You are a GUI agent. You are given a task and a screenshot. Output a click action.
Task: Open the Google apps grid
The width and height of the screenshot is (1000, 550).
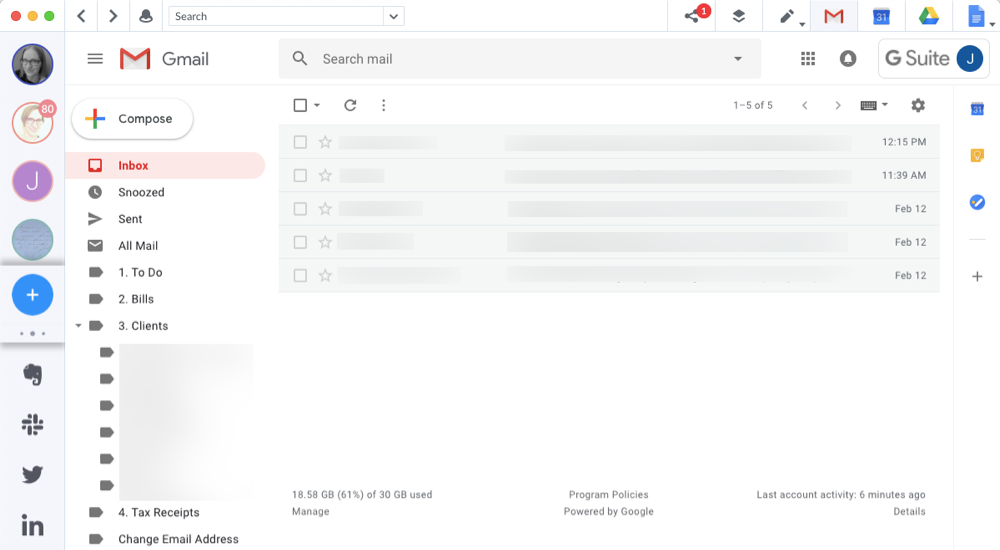[808, 59]
